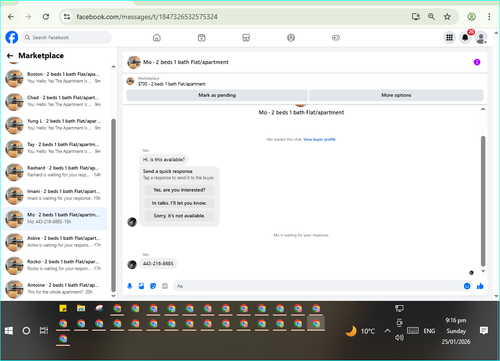Viewport: 500px width, 361px height.
Task: Show hidden system tray icons
Action: click(387, 331)
